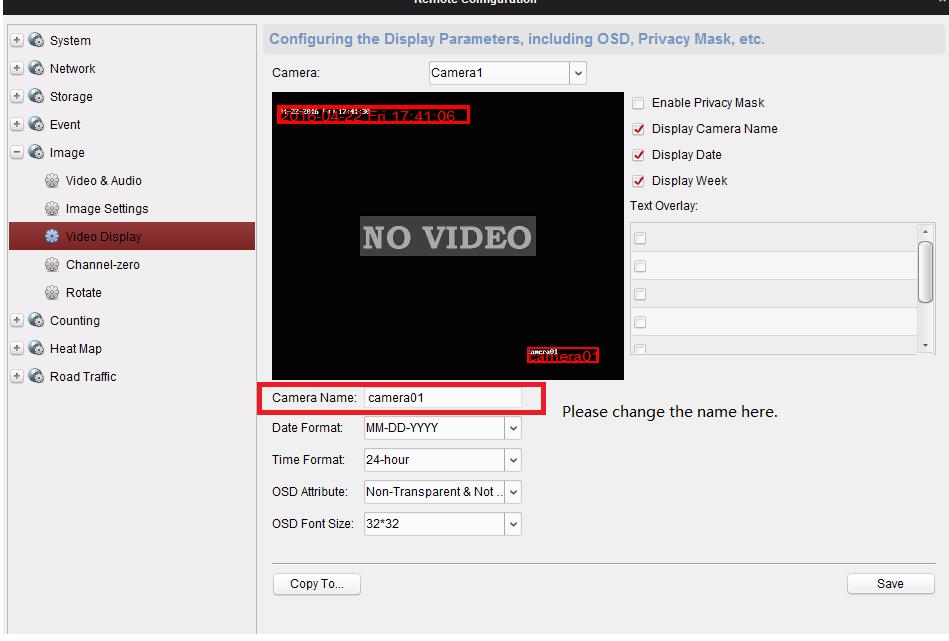This screenshot has width=949, height=641.
Task: Open the Date Format dropdown
Action: 513,428
